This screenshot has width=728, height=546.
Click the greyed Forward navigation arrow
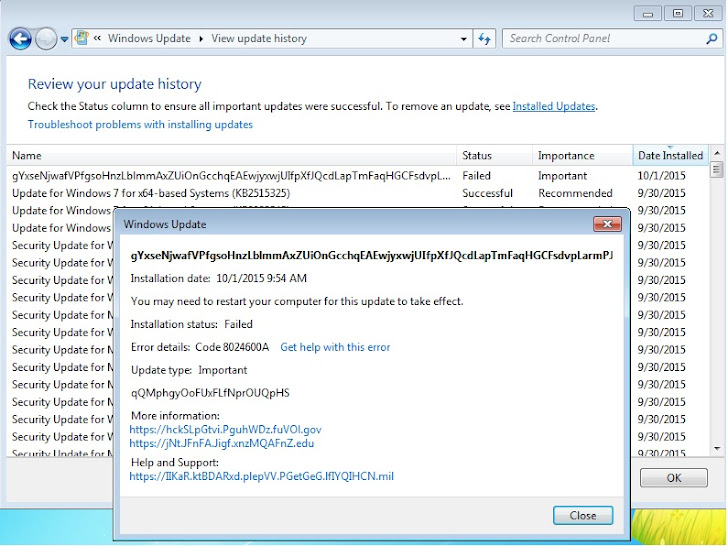[46, 39]
